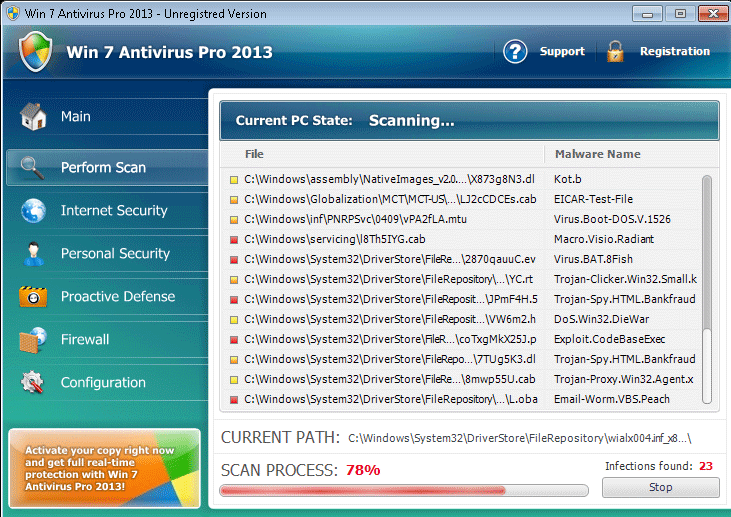Click the Proactive Defense safe icon
This screenshot has height=517, width=731.
(33, 296)
